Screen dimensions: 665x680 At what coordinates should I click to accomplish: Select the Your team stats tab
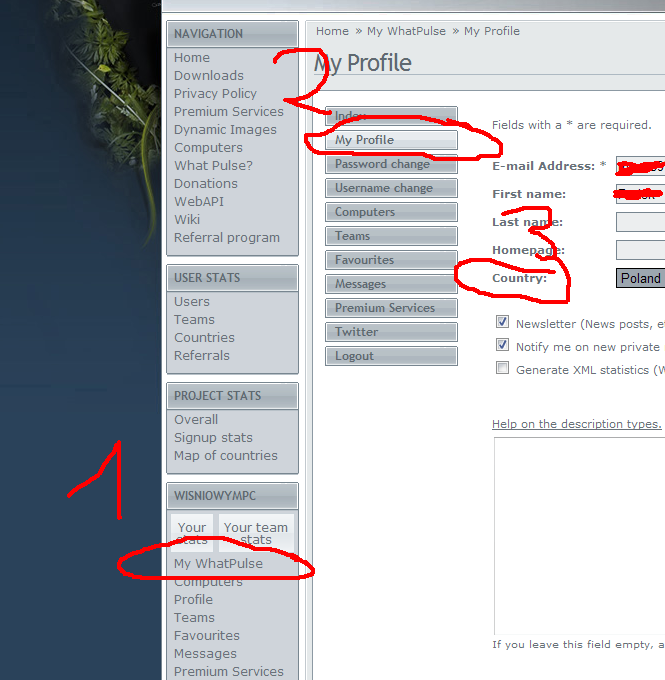click(256, 533)
